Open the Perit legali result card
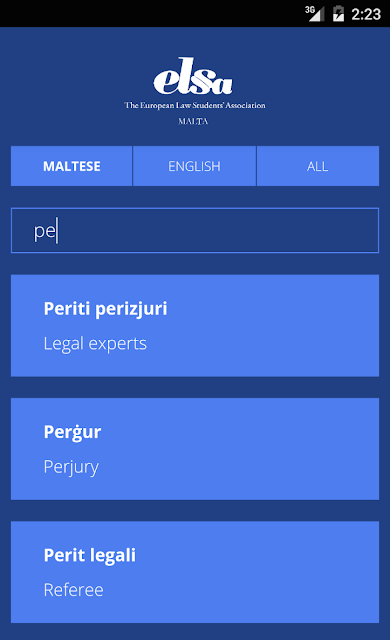The image size is (390, 640). [195, 572]
